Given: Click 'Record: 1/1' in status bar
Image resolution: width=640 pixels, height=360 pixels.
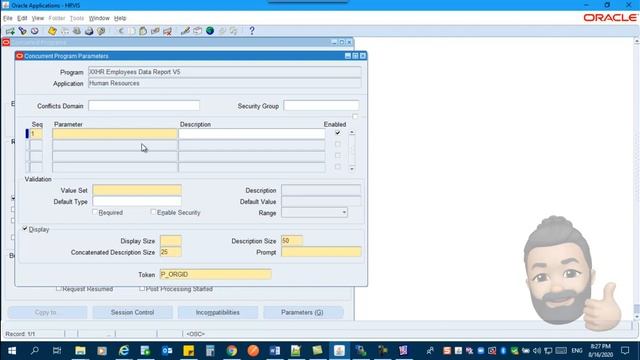Looking at the screenshot, I should click(x=20, y=334).
